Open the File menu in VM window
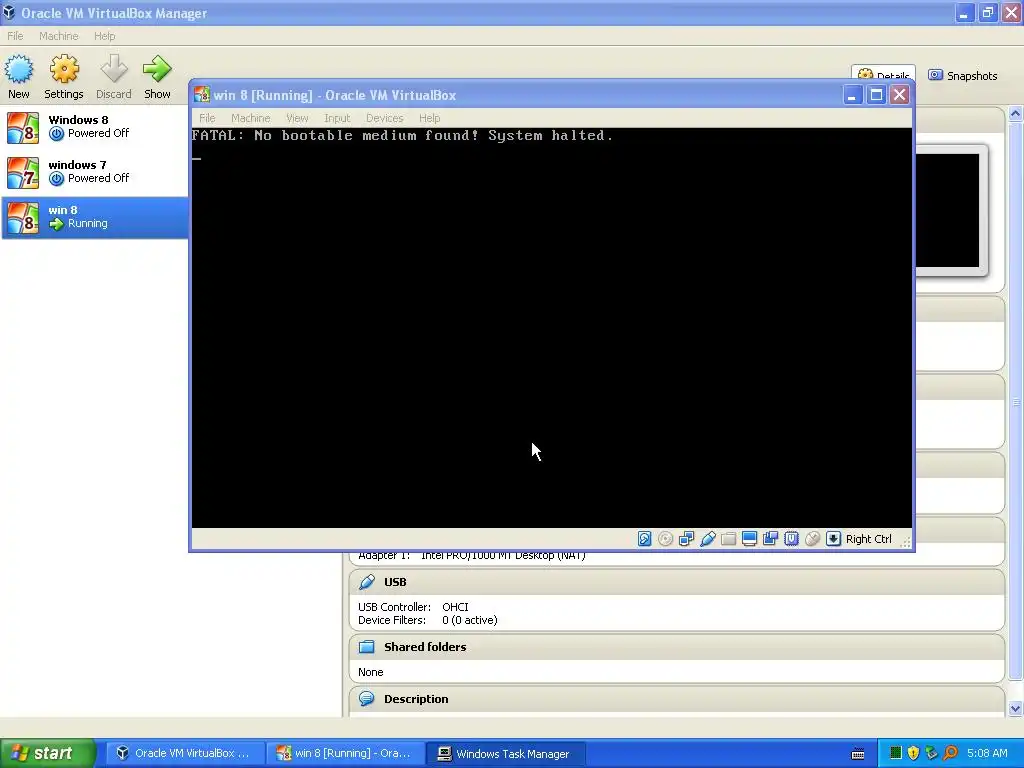Screen dimensions: 1024x768 [207, 118]
